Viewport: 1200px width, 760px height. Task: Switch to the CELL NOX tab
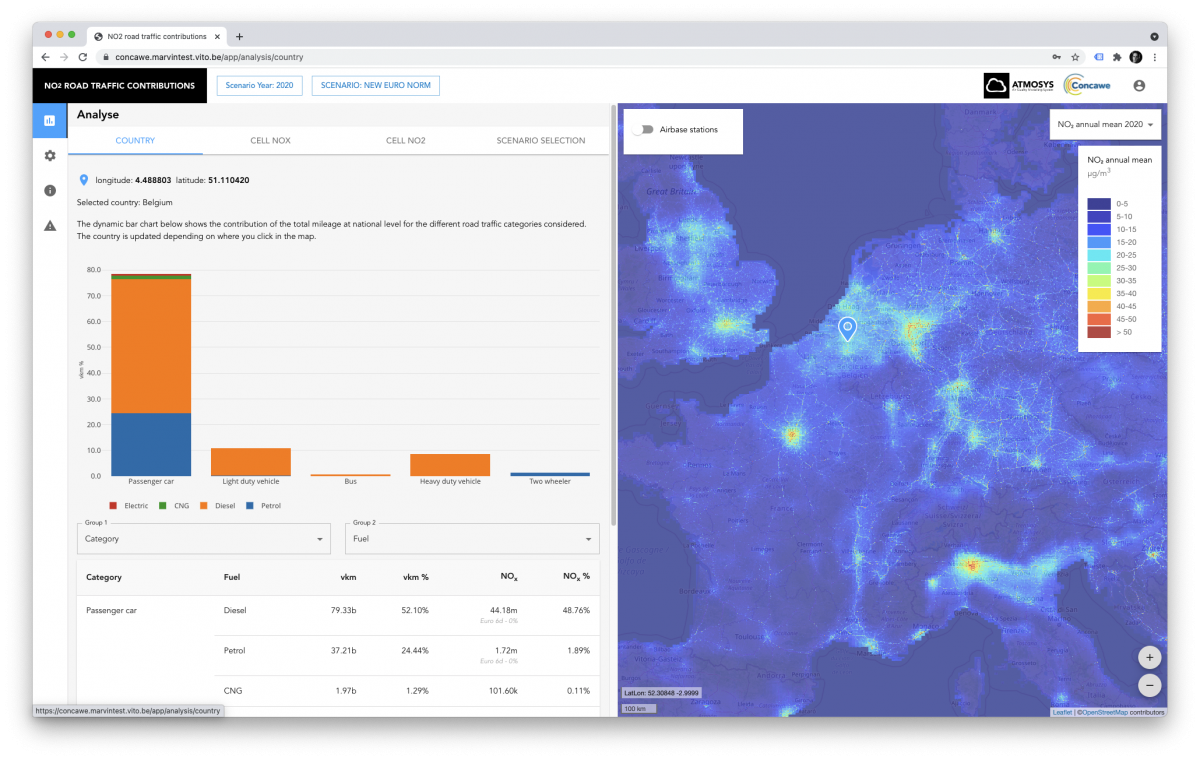tap(270, 141)
